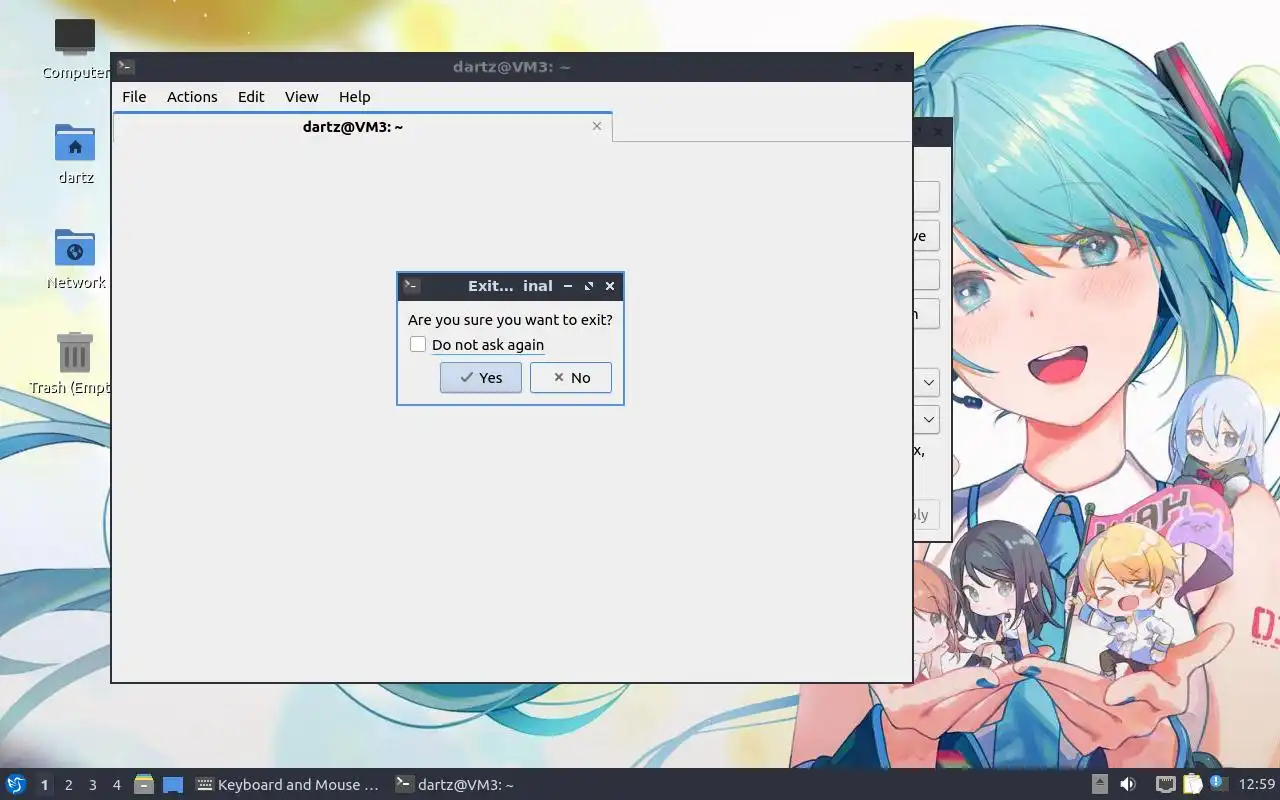Click the terminal icon in the main window title bar

(x=126, y=67)
